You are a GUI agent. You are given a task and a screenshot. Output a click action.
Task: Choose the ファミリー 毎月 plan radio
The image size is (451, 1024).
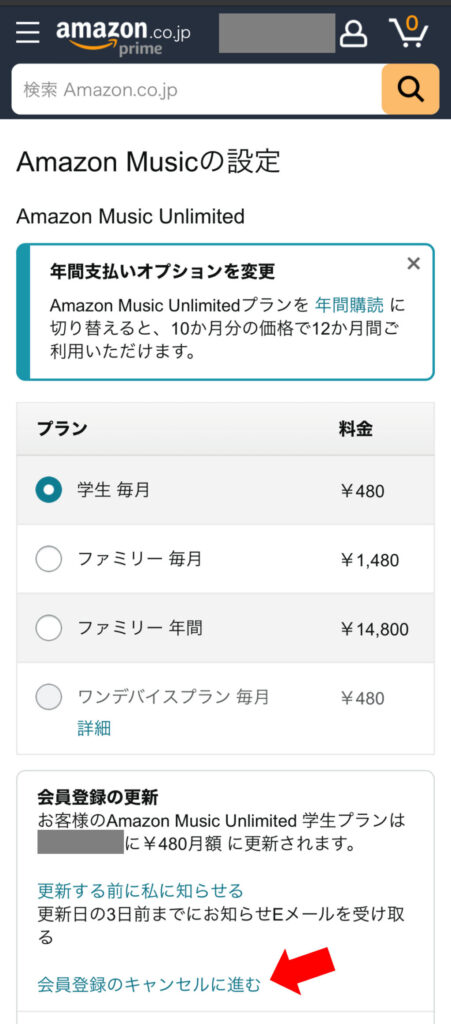[x=48, y=559]
